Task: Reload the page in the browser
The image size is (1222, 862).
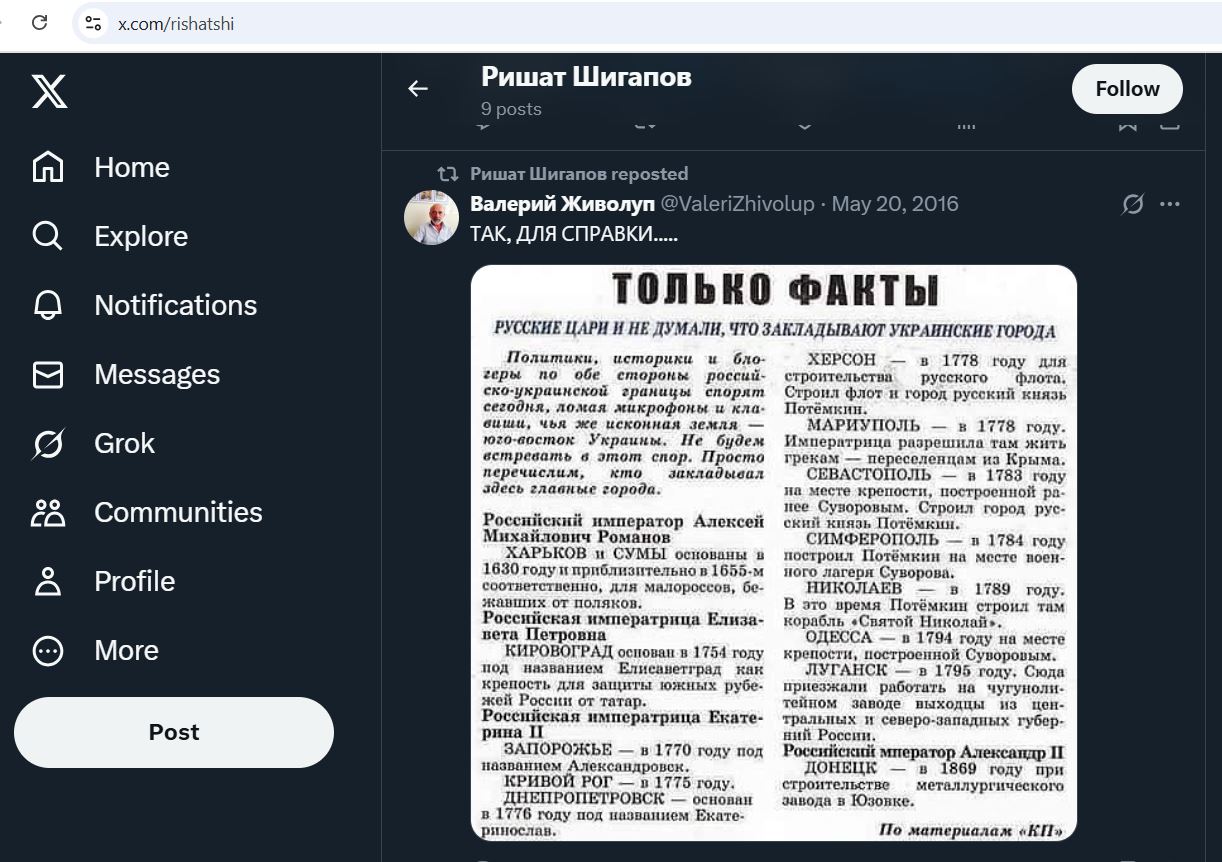Action: (x=40, y=23)
